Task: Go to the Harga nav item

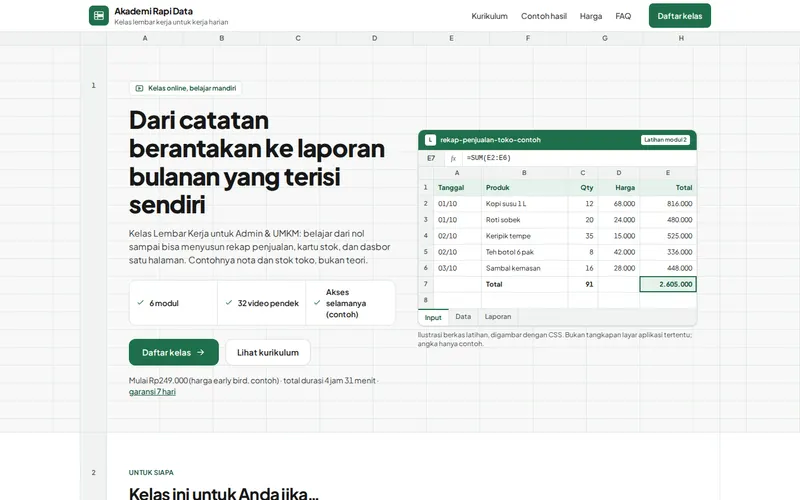Action: click(591, 16)
